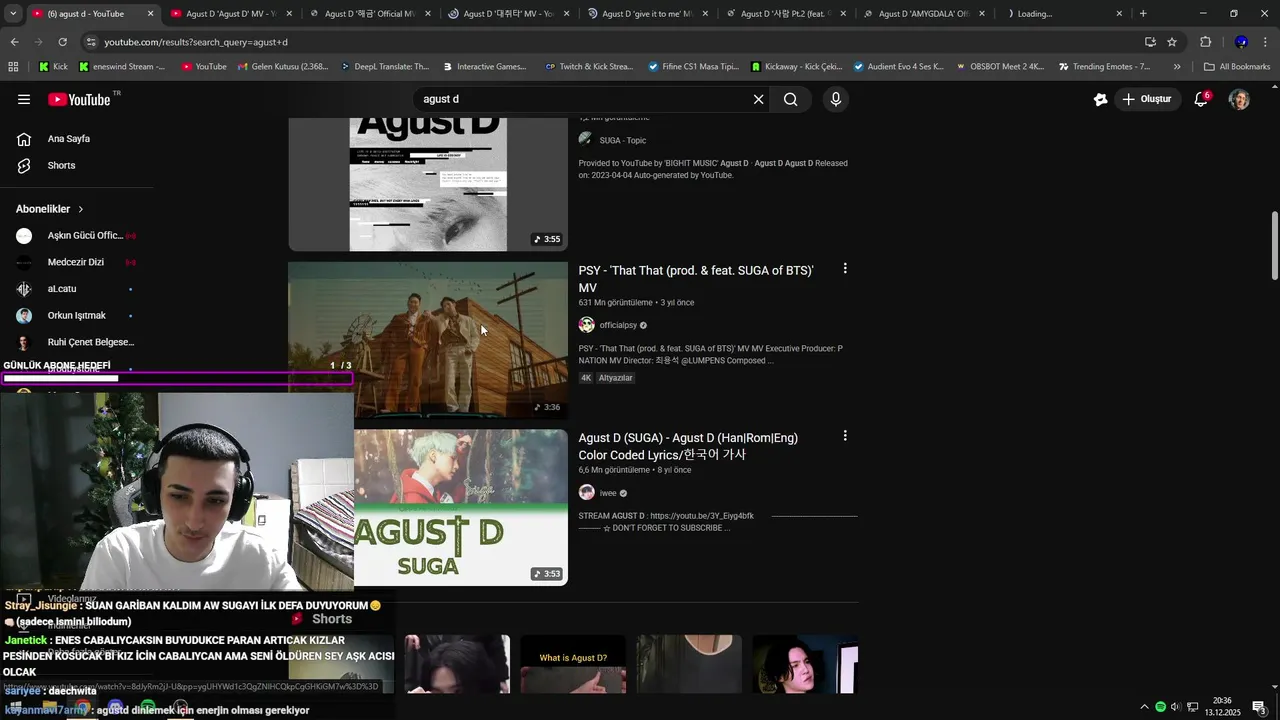Click the browser address bar URL
The height and width of the screenshot is (720, 1280).
[x=196, y=42]
